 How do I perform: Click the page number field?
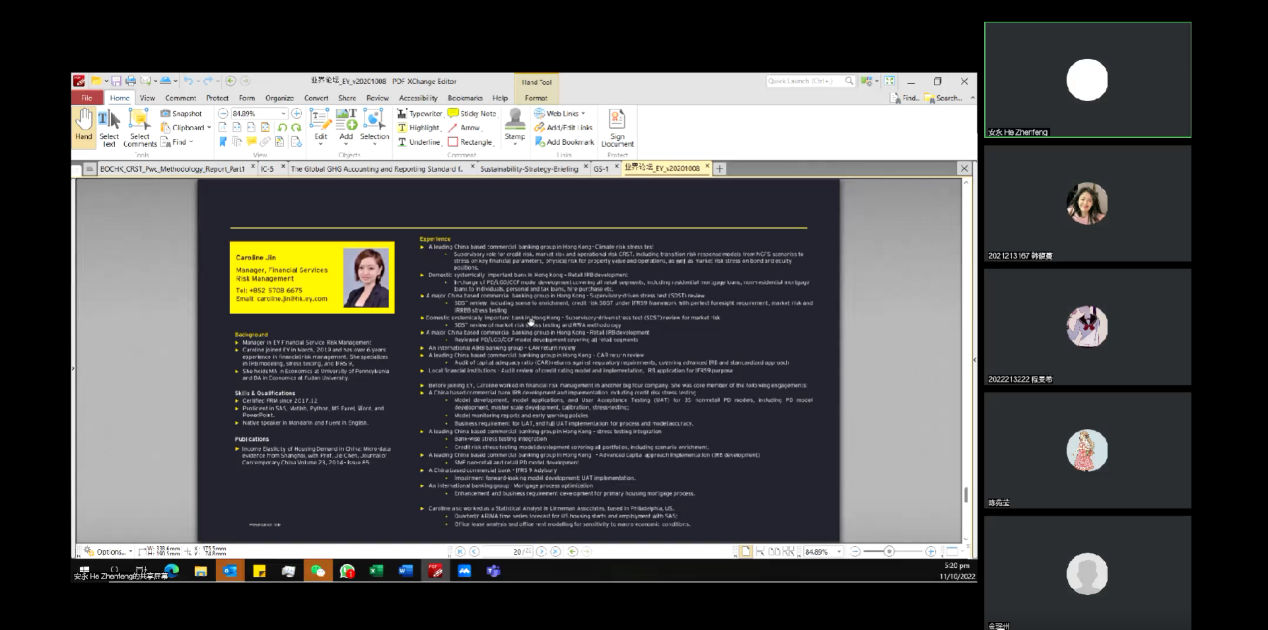pyautogui.click(x=519, y=552)
